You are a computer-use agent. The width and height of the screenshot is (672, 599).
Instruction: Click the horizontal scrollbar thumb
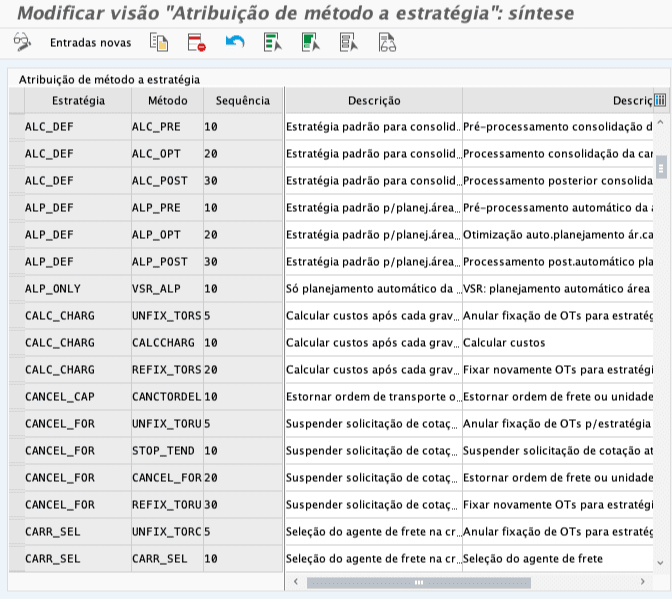coord(419,583)
